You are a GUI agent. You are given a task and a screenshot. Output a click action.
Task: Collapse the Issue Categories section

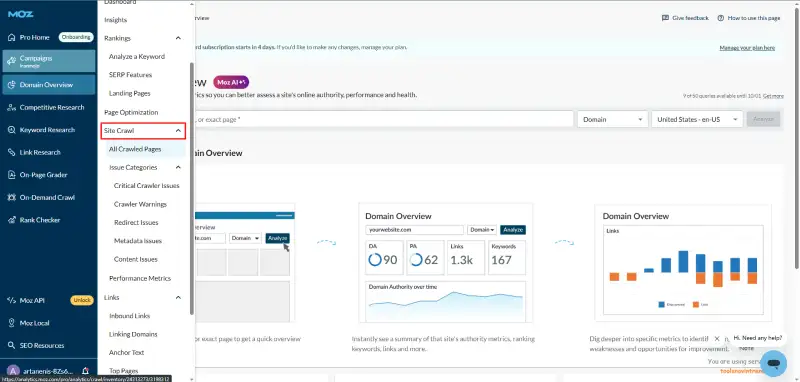(178, 167)
